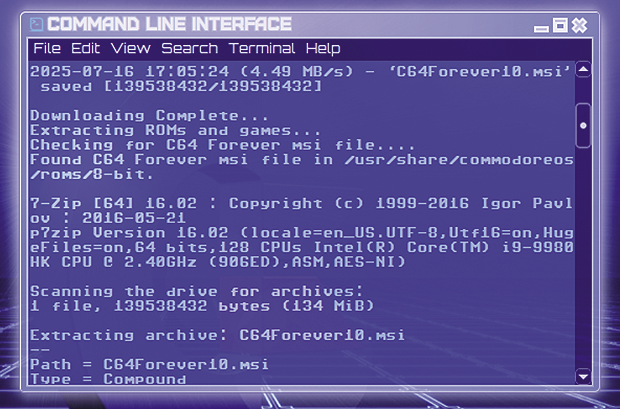The image size is (620, 409).
Task: Open the Edit menu
Action: pyautogui.click(x=85, y=49)
